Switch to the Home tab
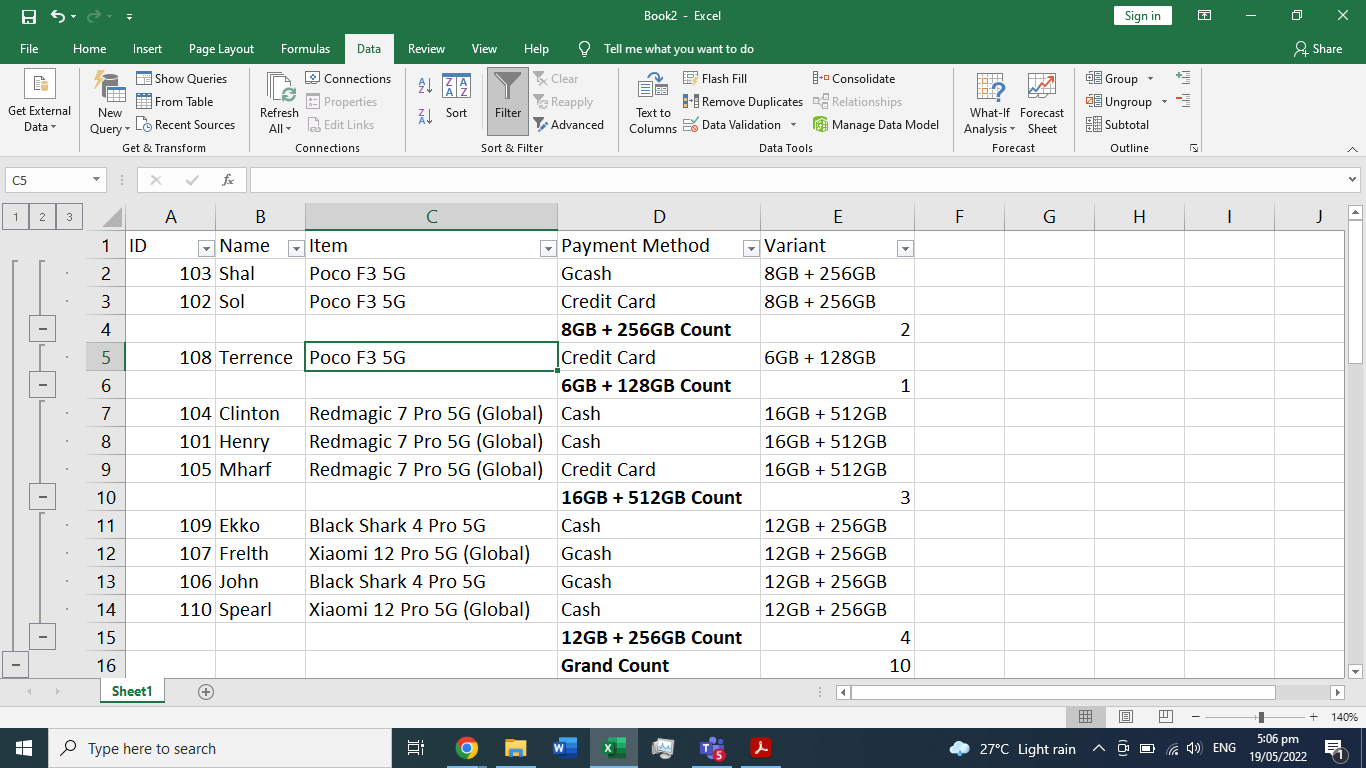 pos(89,48)
